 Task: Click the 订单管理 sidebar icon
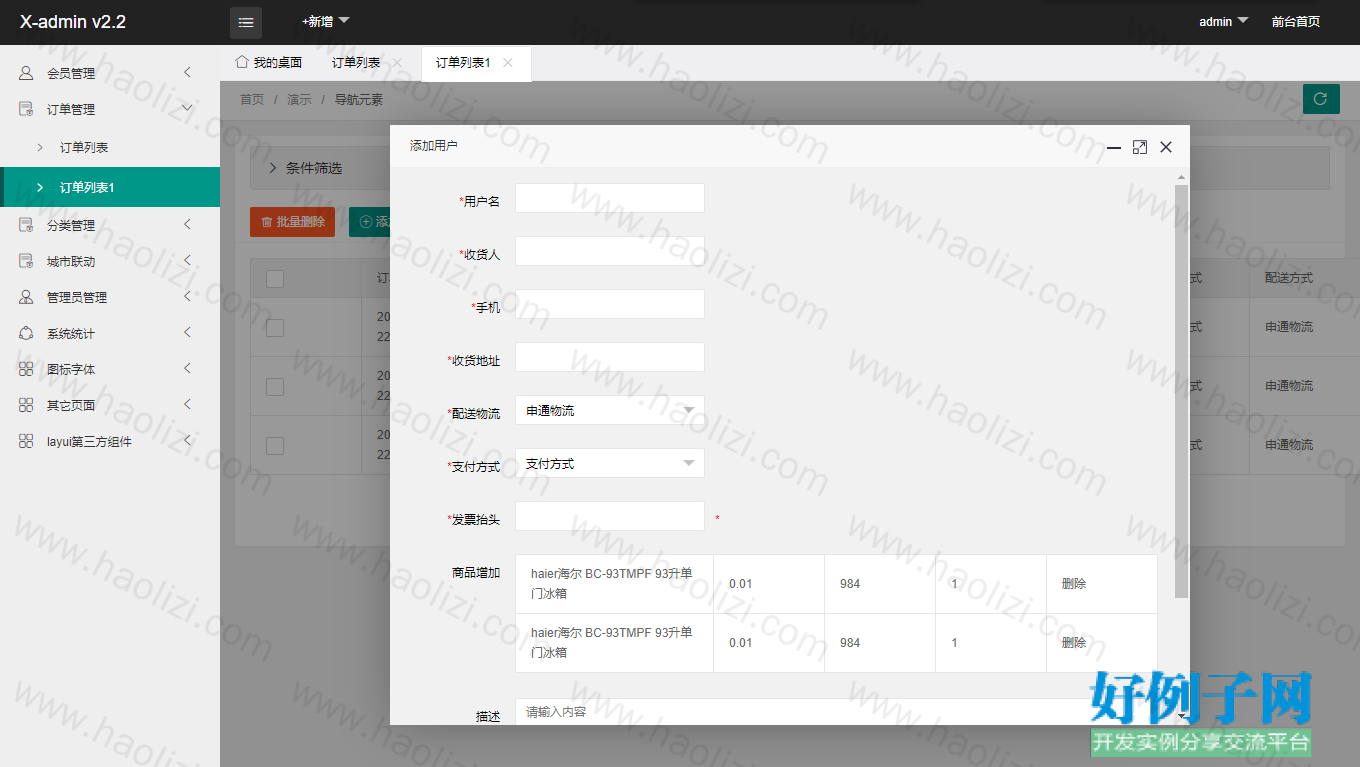point(26,109)
